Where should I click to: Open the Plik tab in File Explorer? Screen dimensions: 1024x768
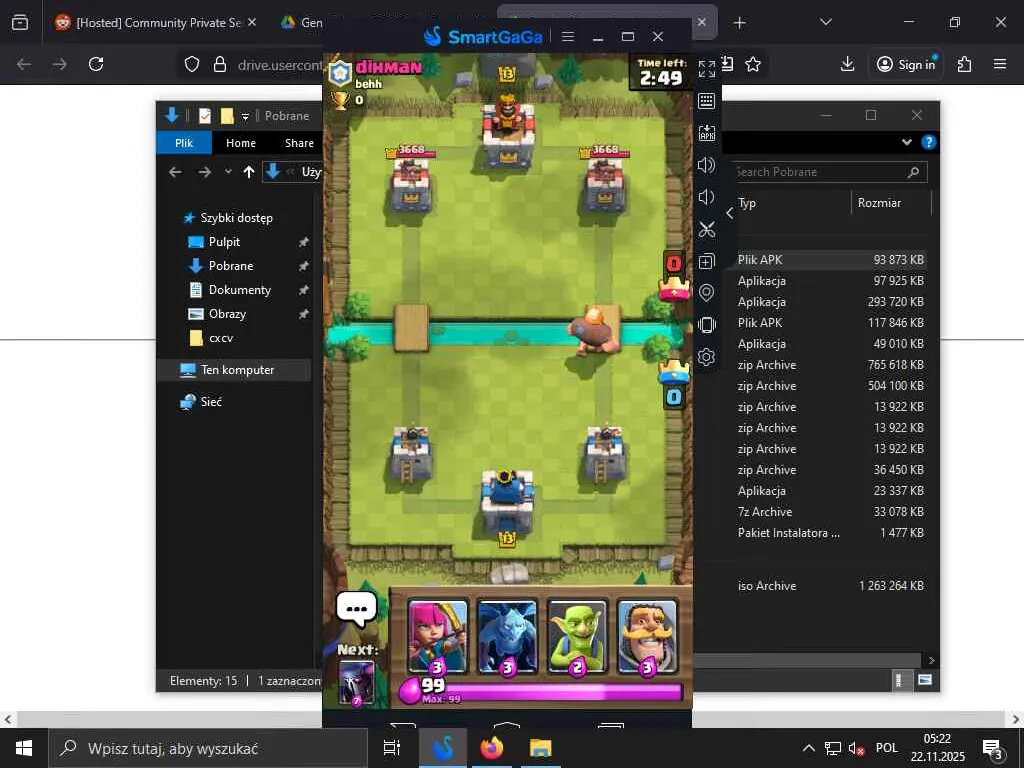click(184, 143)
